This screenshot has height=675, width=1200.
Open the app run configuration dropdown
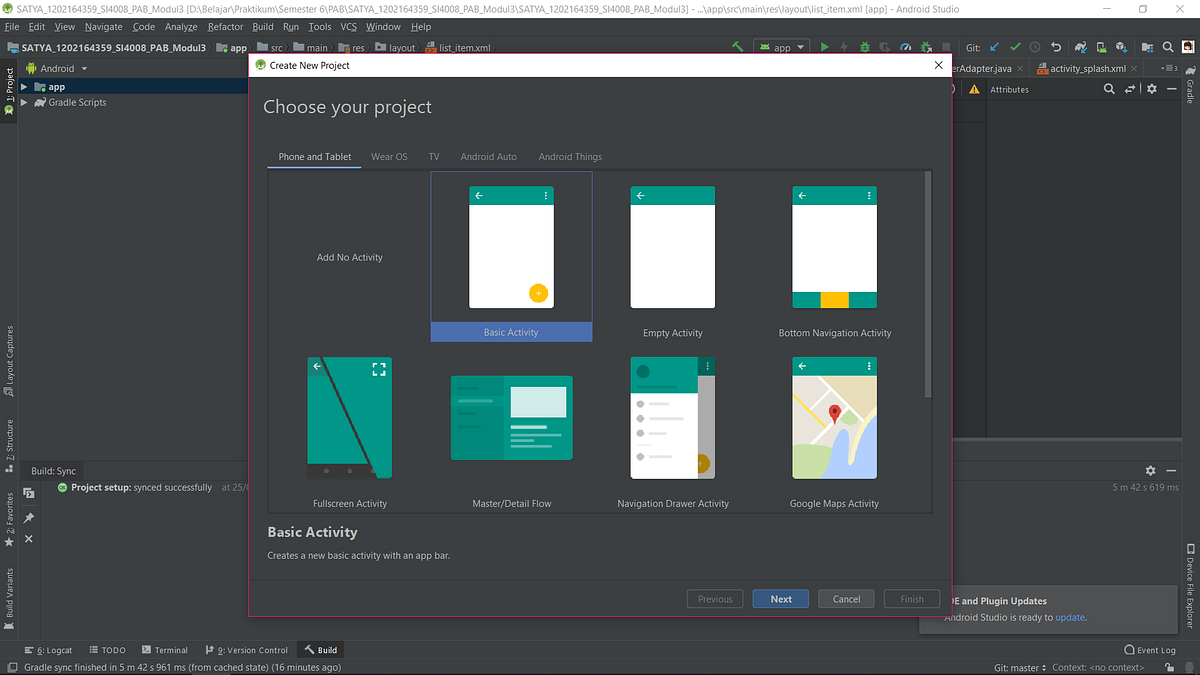(x=781, y=47)
